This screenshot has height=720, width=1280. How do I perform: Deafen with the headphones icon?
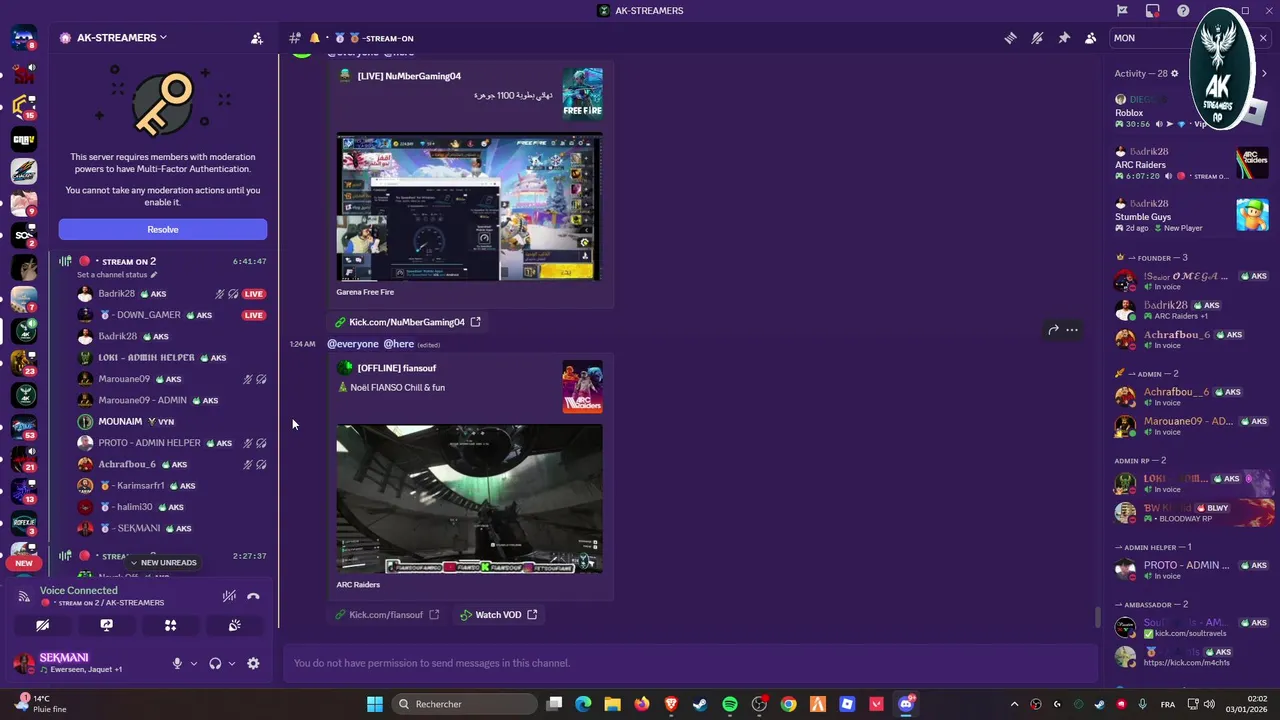(x=215, y=663)
